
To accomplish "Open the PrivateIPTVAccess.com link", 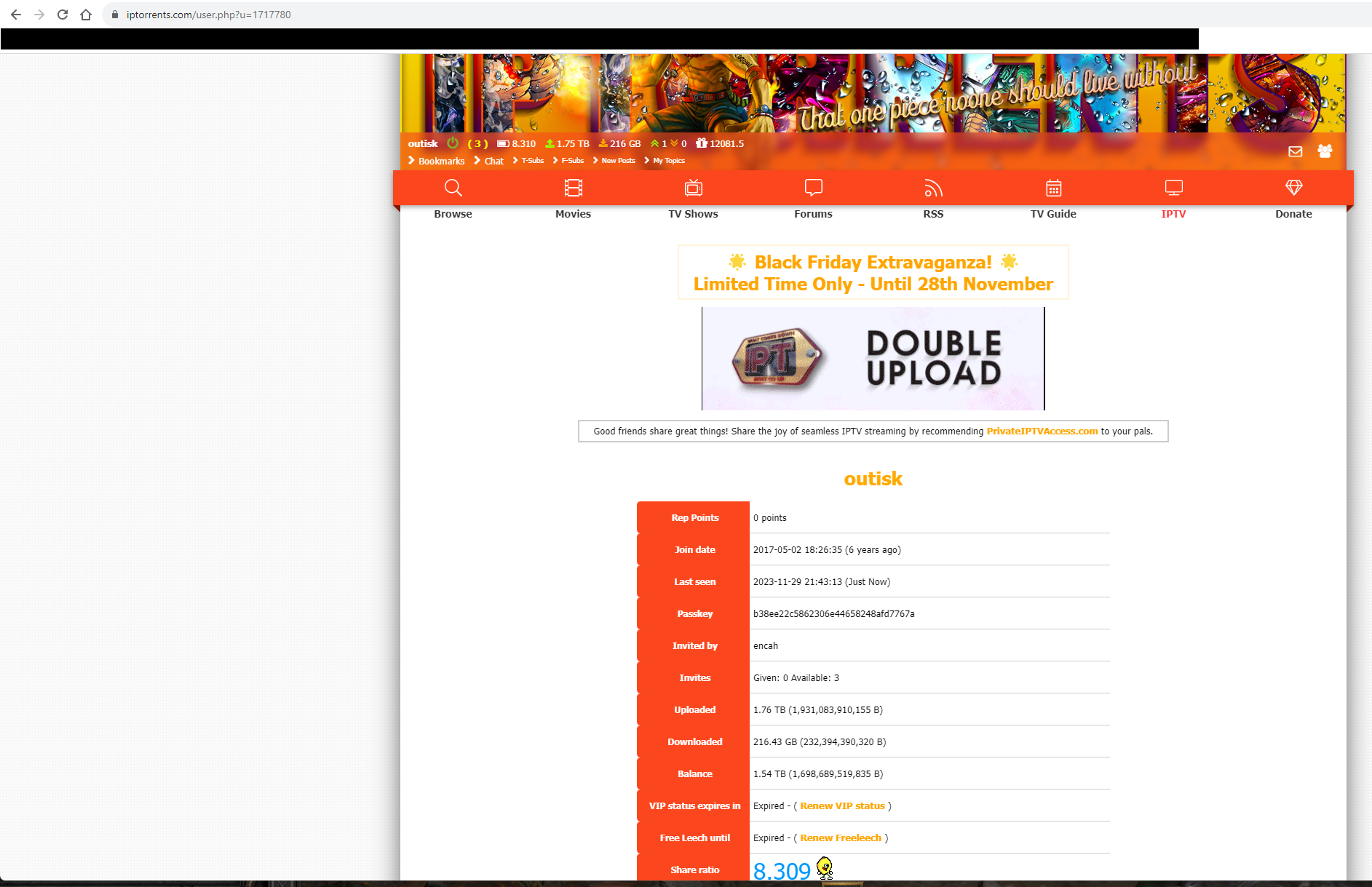I will pos(1042,431).
